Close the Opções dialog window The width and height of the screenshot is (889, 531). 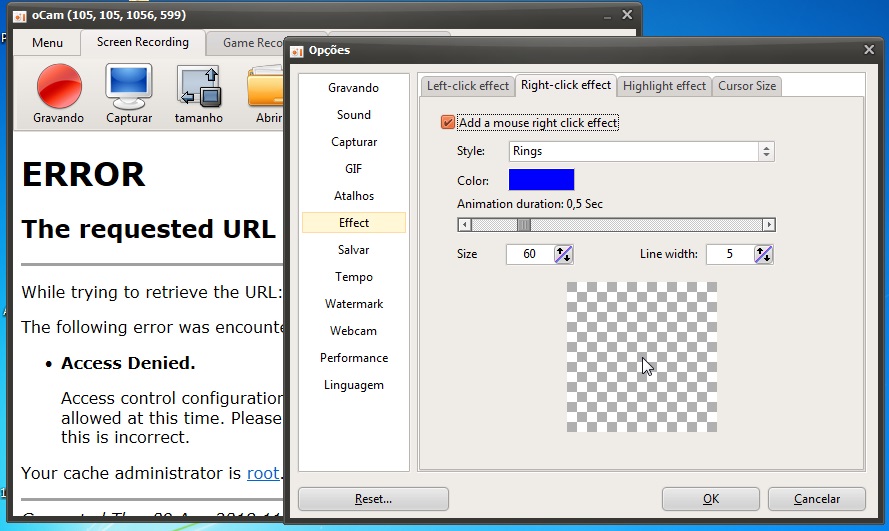pos(868,49)
